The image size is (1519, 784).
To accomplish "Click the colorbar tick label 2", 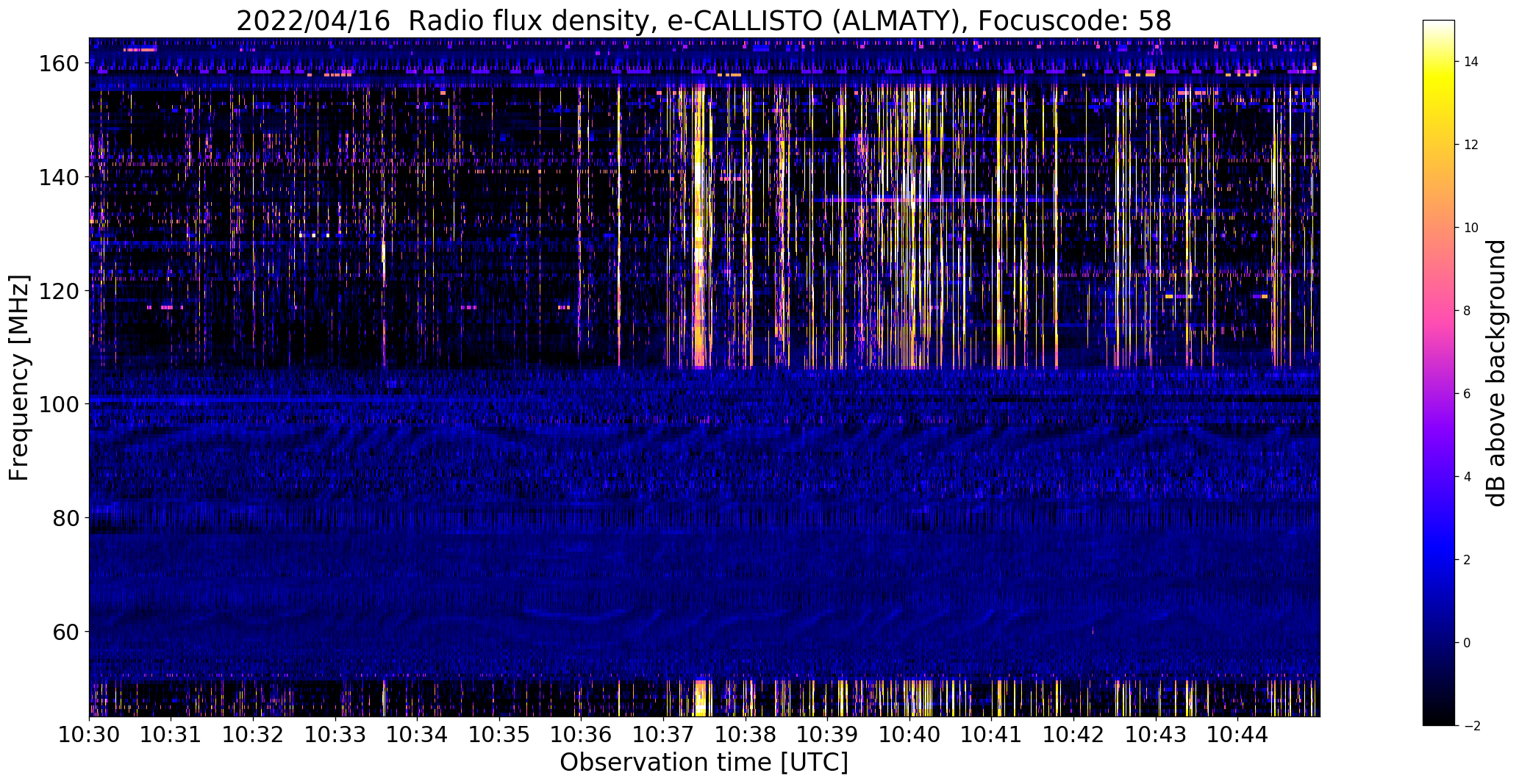I will click(x=1468, y=560).
